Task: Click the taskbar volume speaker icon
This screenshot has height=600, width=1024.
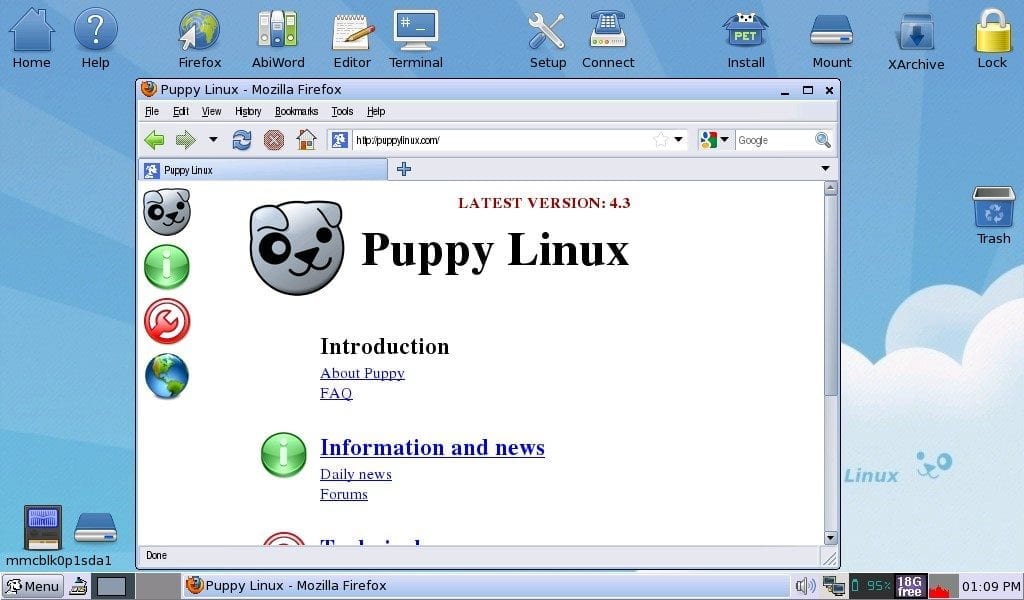Action: pos(805,586)
